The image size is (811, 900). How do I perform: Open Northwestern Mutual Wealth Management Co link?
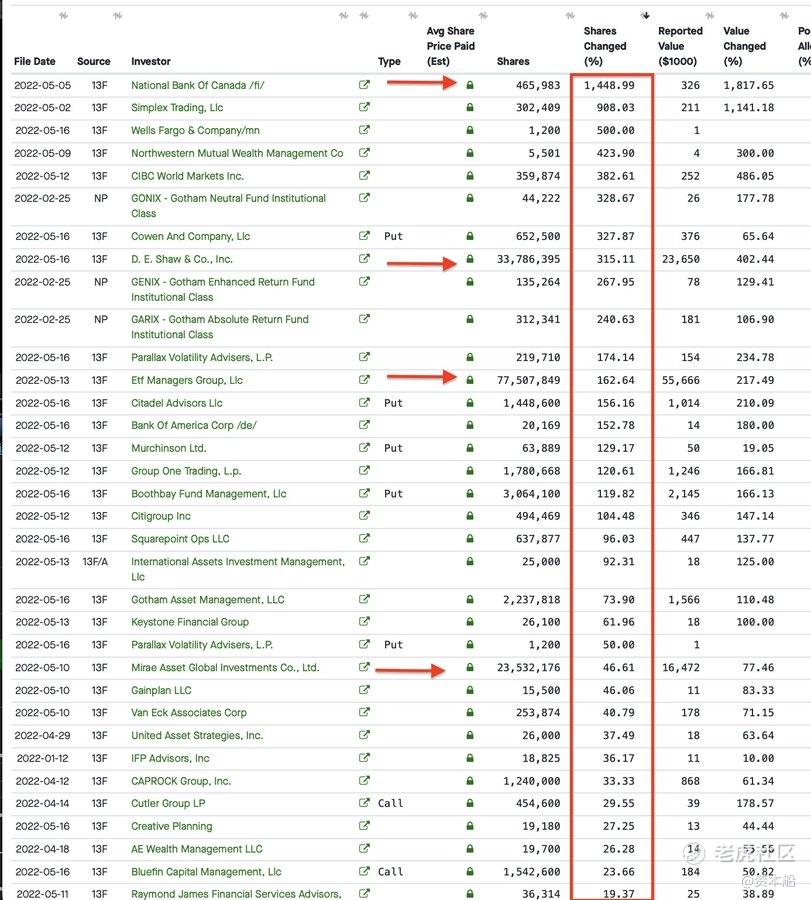pyautogui.click(x=237, y=153)
